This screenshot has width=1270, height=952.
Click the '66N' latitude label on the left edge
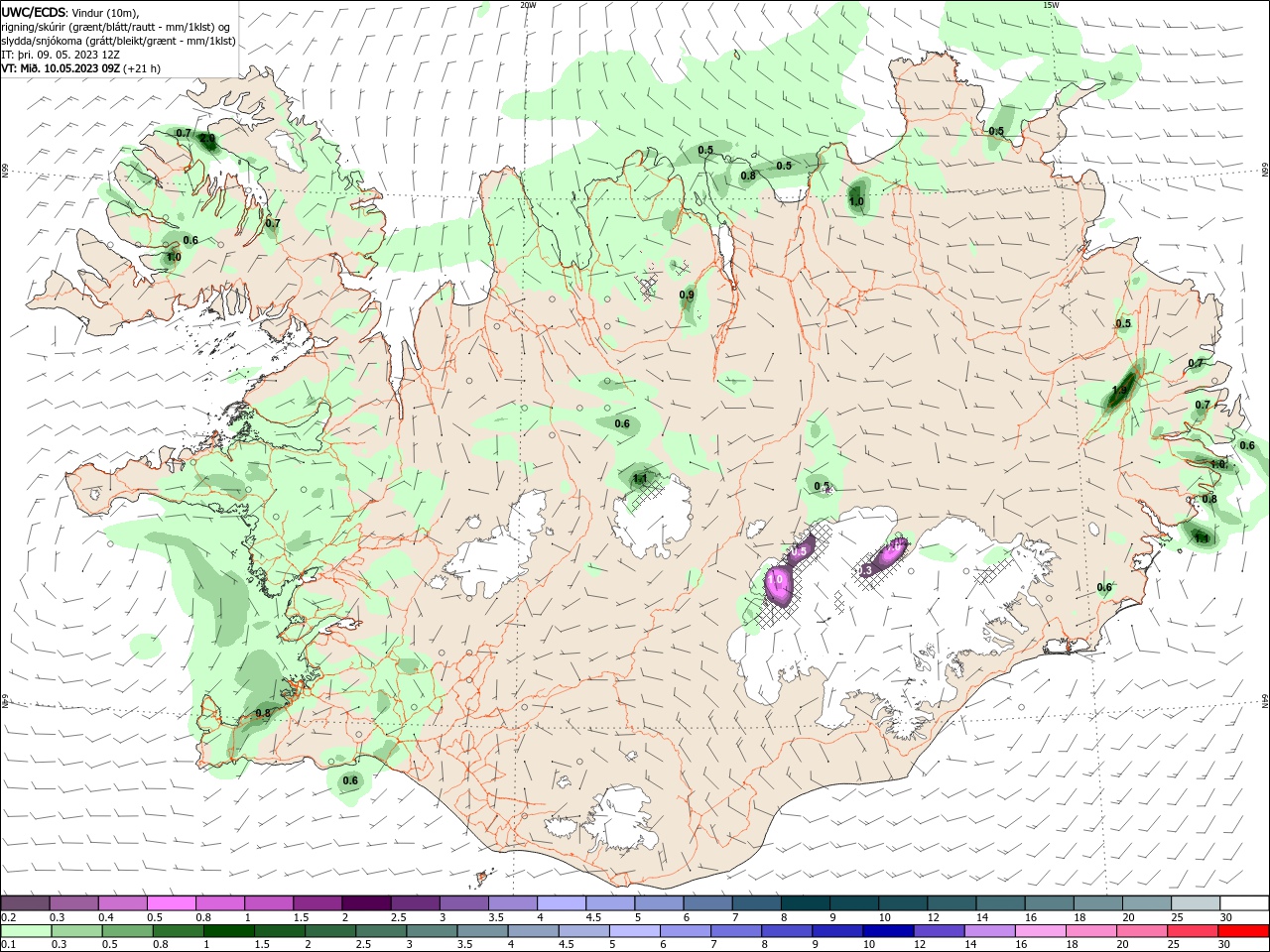(x=5, y=171)
